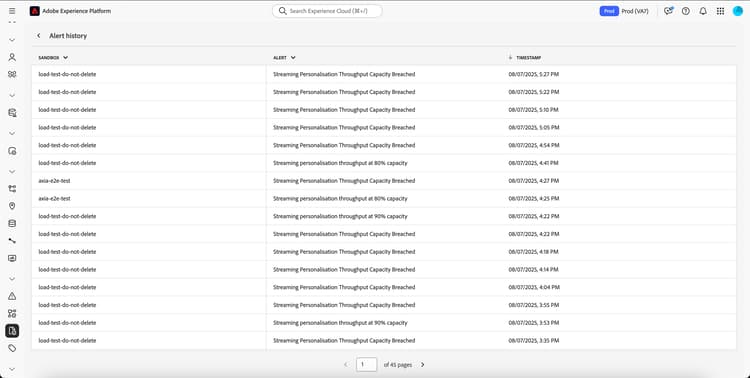Click the SANDBOX column header label
The image size is (750, 378).
[x=49, y=57]
